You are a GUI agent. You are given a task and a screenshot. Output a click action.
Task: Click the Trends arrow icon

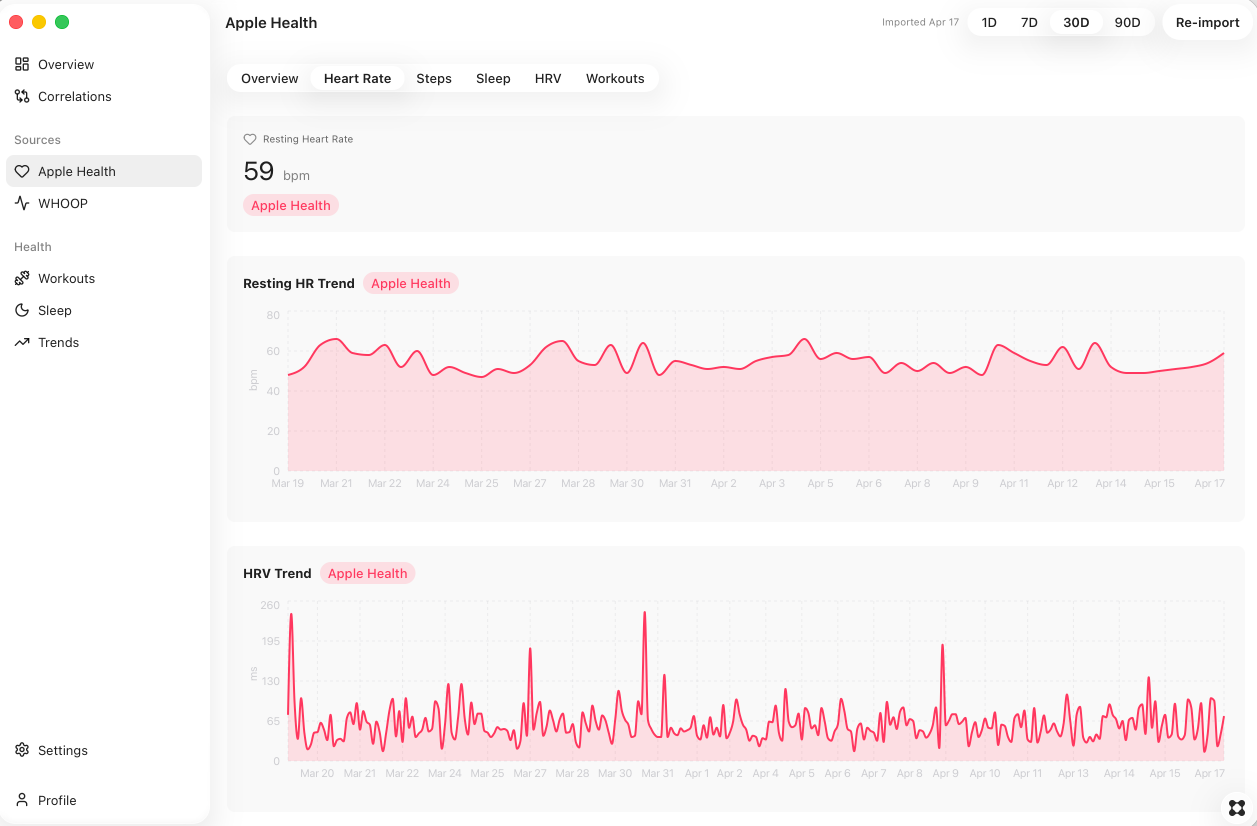tap(22, 343)
